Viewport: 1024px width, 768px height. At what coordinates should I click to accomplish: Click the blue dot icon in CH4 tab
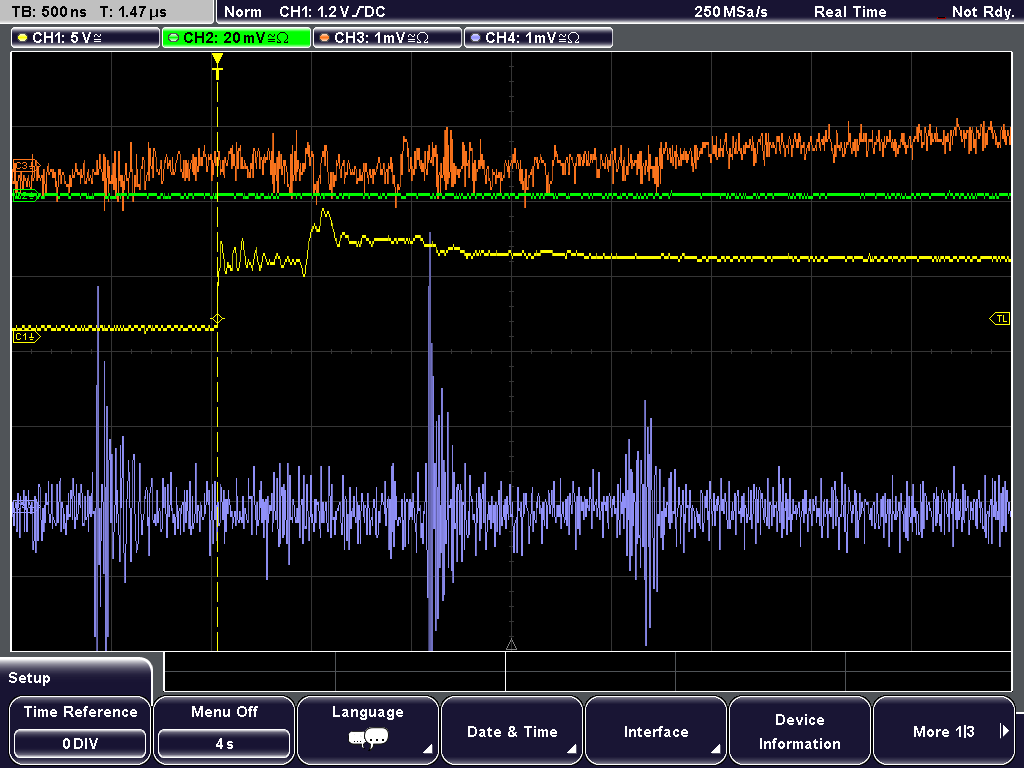(475, 38)
